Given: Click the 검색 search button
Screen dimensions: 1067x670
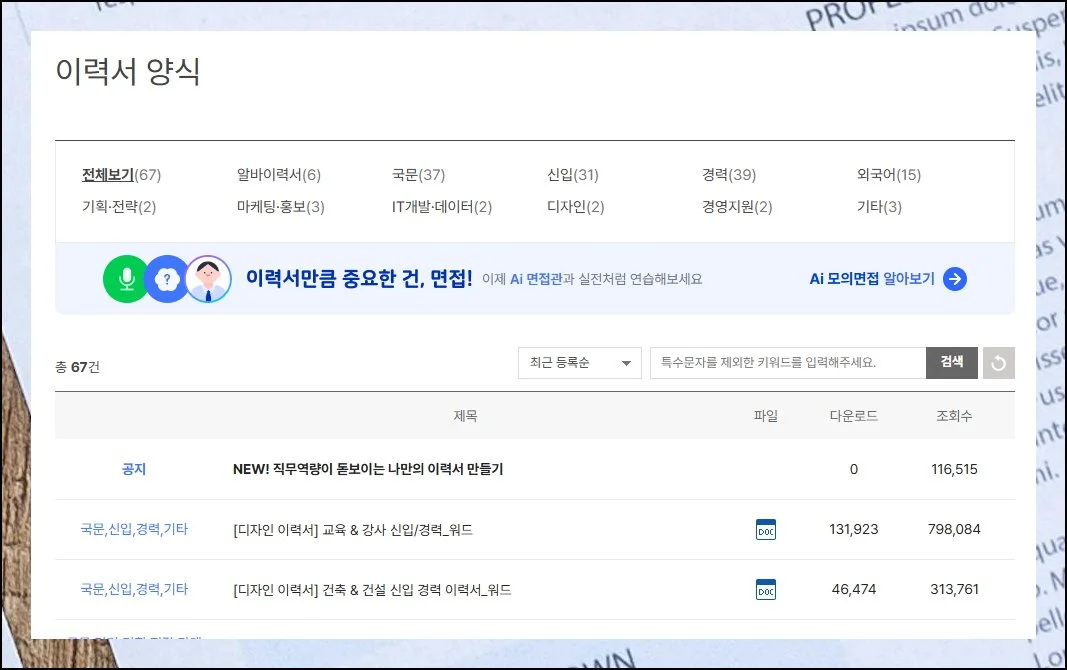Looking at the screenshot, I should [x=951, y=363].
